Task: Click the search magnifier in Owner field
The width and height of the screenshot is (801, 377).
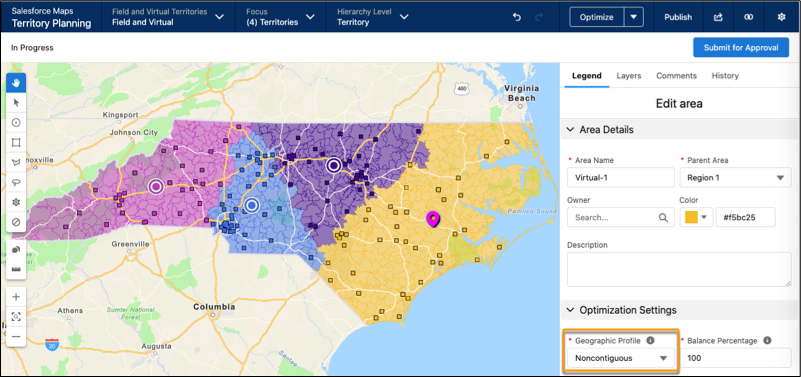Action: (663, 218)
